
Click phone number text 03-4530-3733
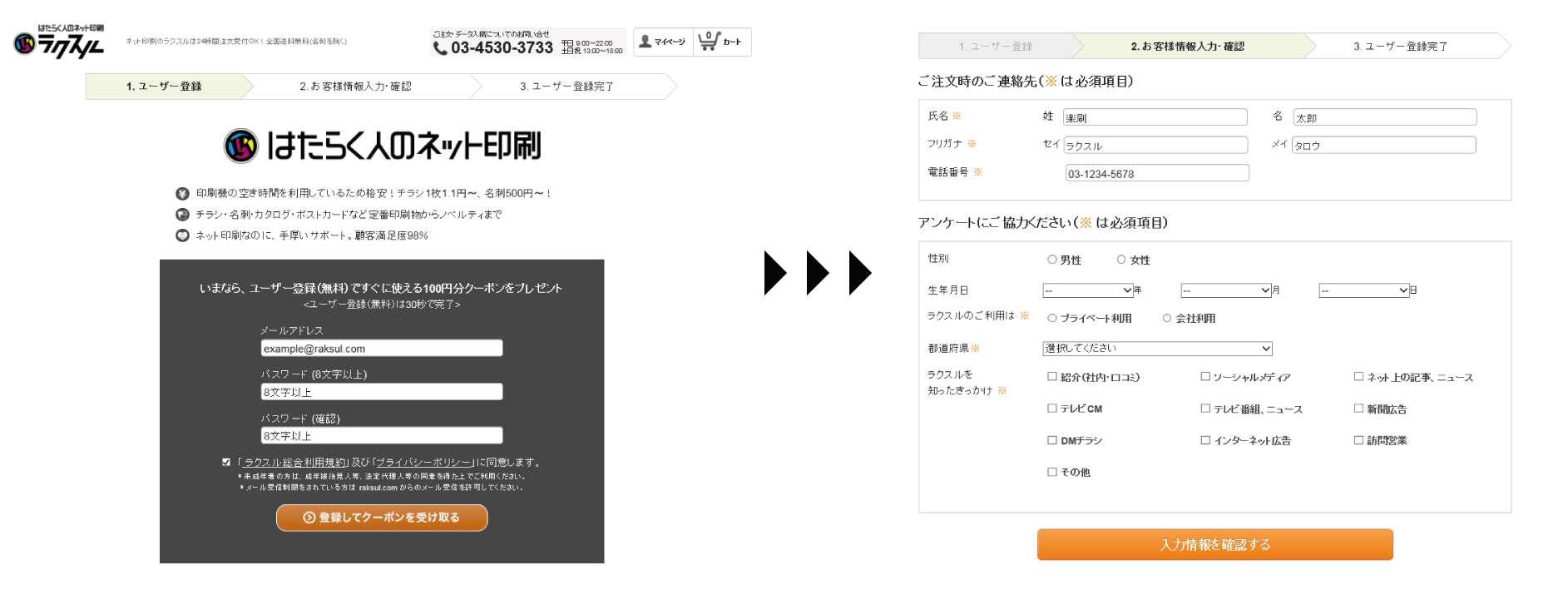tap(502, 48)
